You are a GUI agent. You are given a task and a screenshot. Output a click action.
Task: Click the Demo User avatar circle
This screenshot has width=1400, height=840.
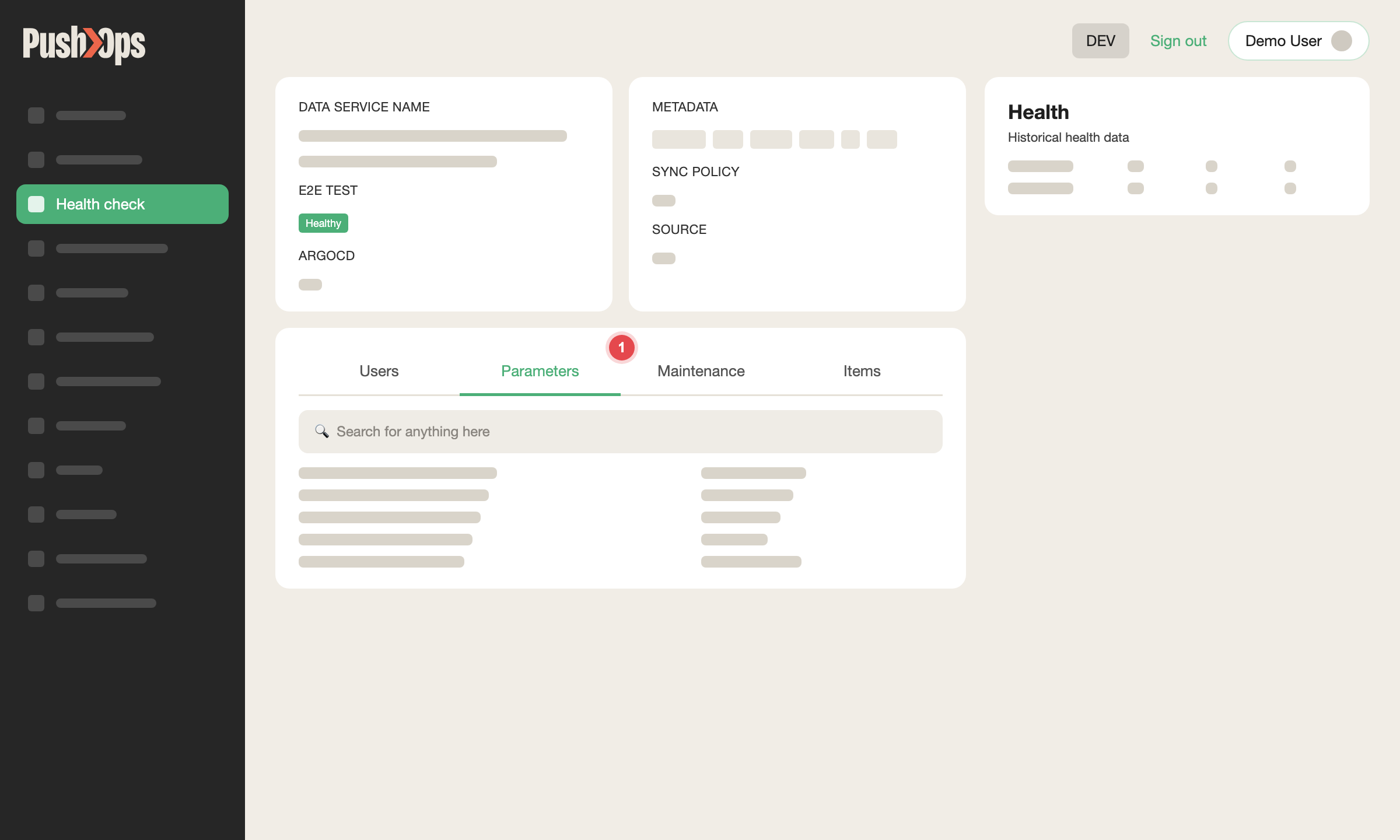pos(1342,41)
